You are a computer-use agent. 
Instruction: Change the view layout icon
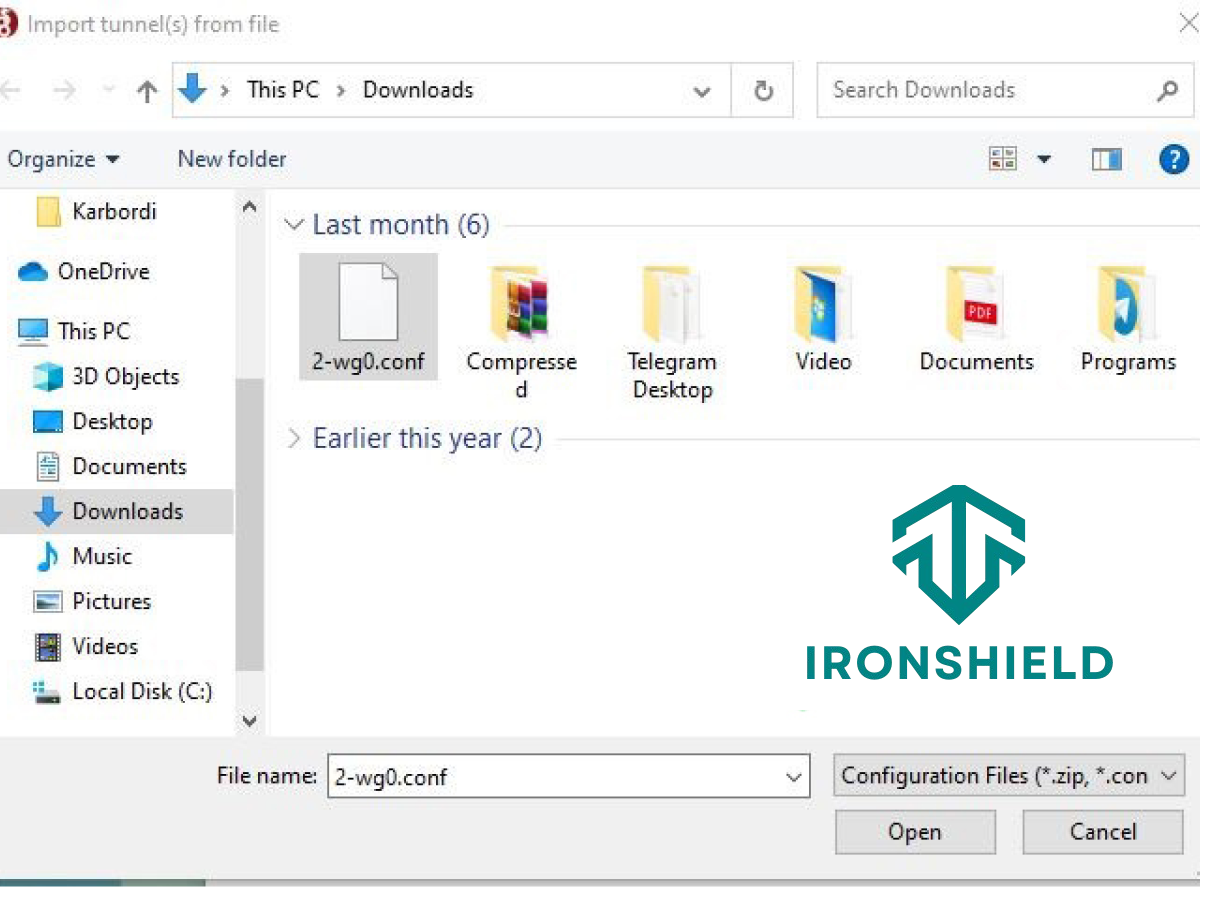[x=1002, y=159]
